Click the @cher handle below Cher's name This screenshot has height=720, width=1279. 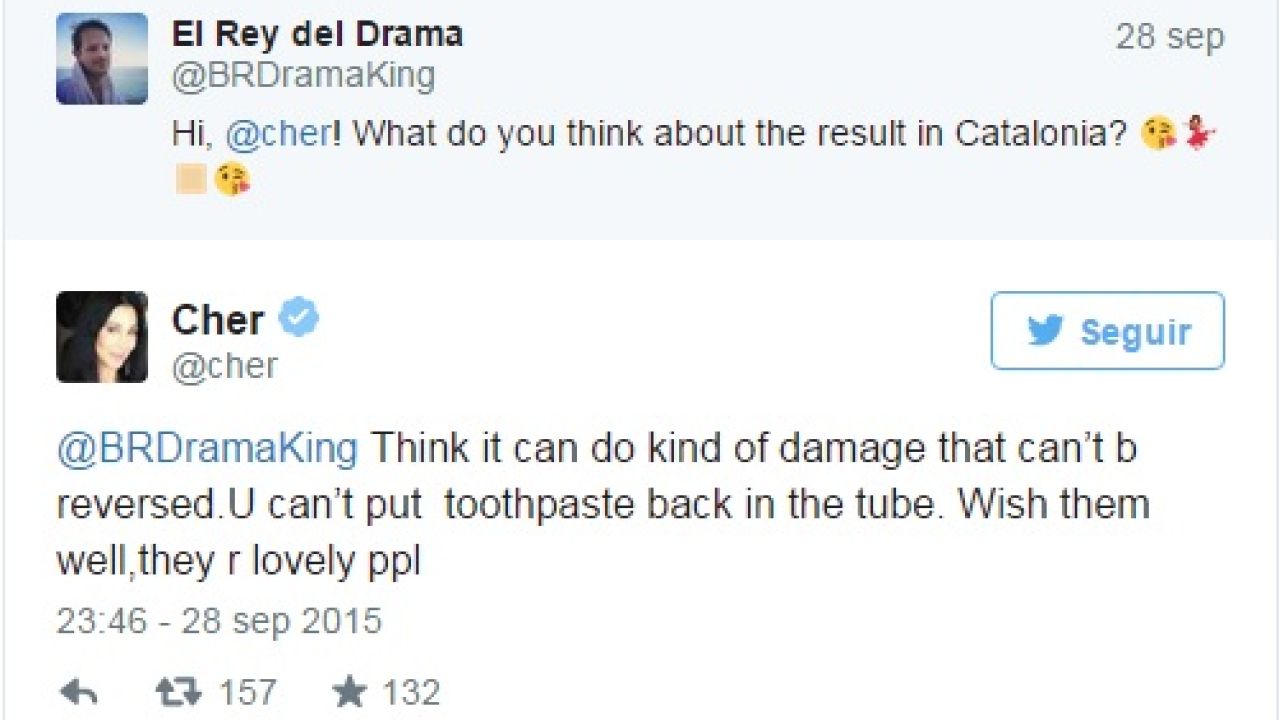[225, 366]
